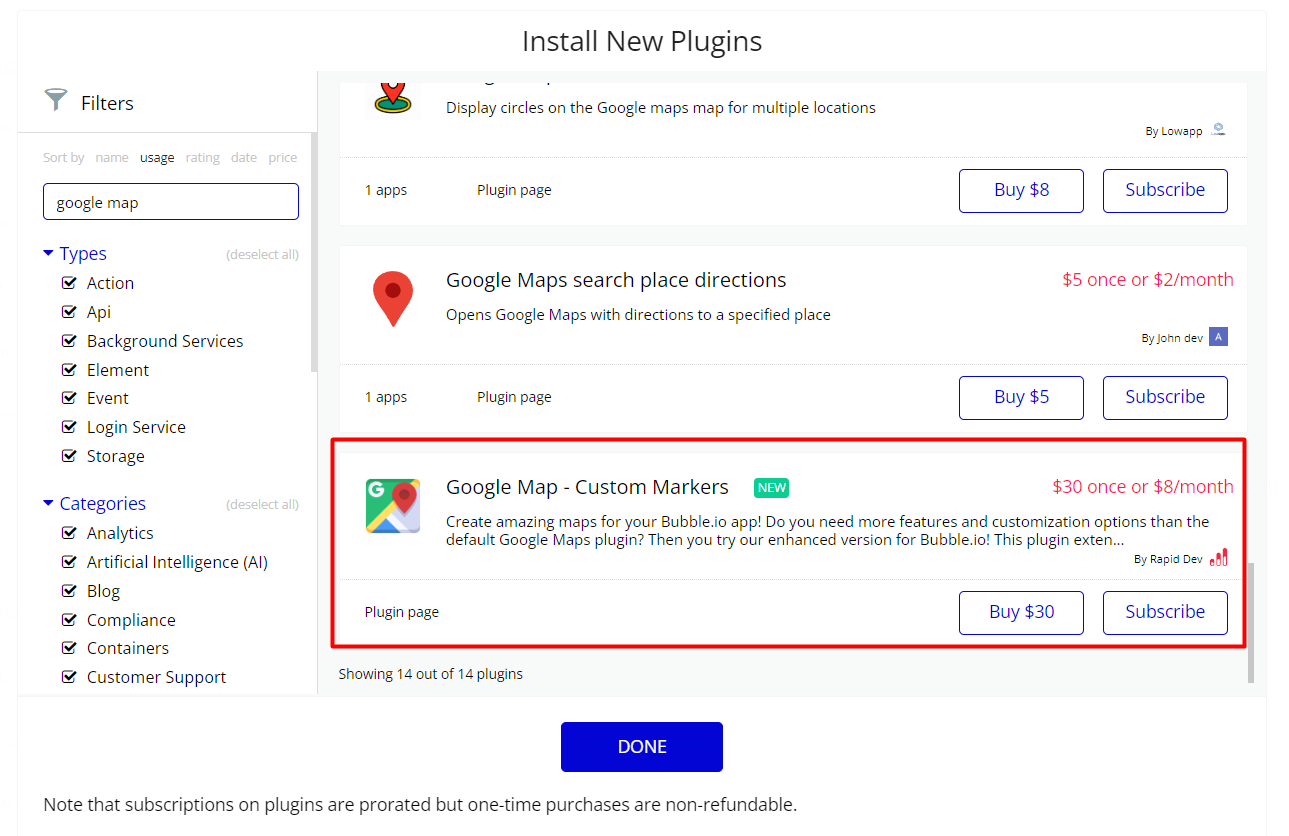
Task: Sort plugins by rating
Action: click(202, 158)
